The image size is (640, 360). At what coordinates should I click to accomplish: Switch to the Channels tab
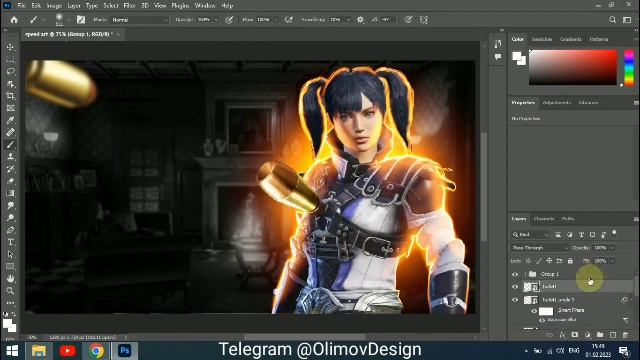point(544,219)
